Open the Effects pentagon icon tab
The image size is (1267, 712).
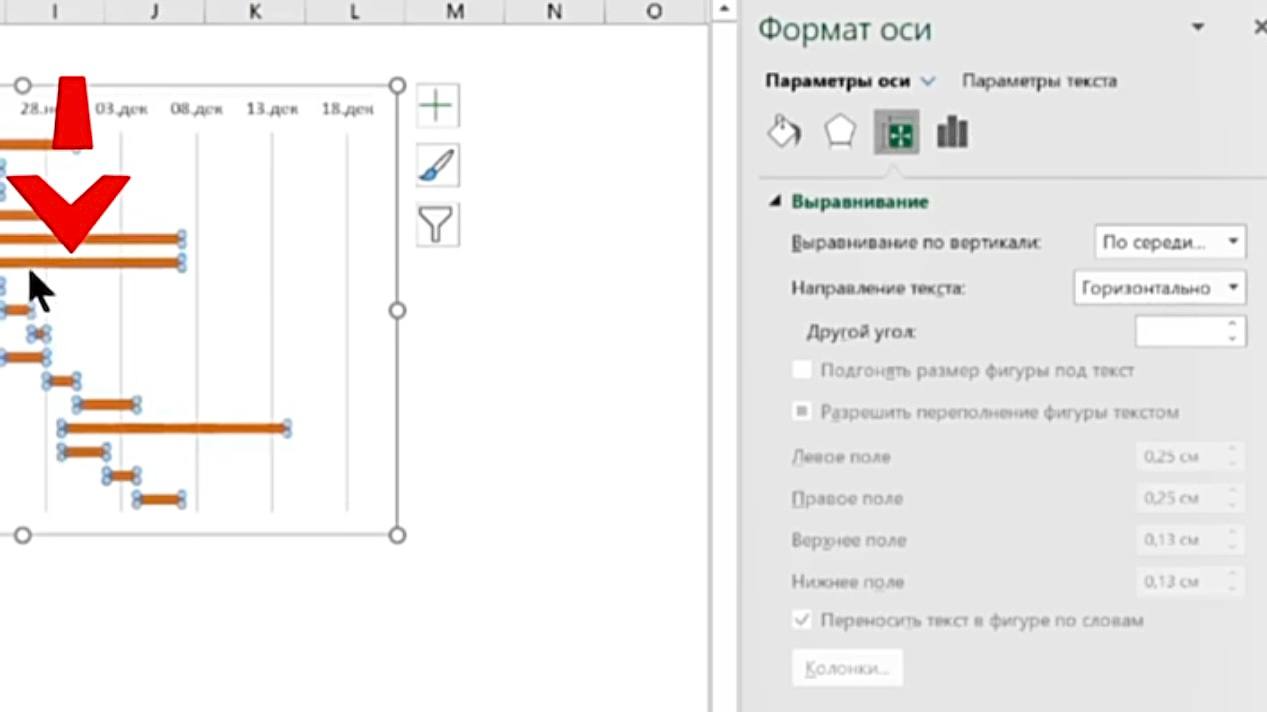pyautogui.click(x=840, y=132)
